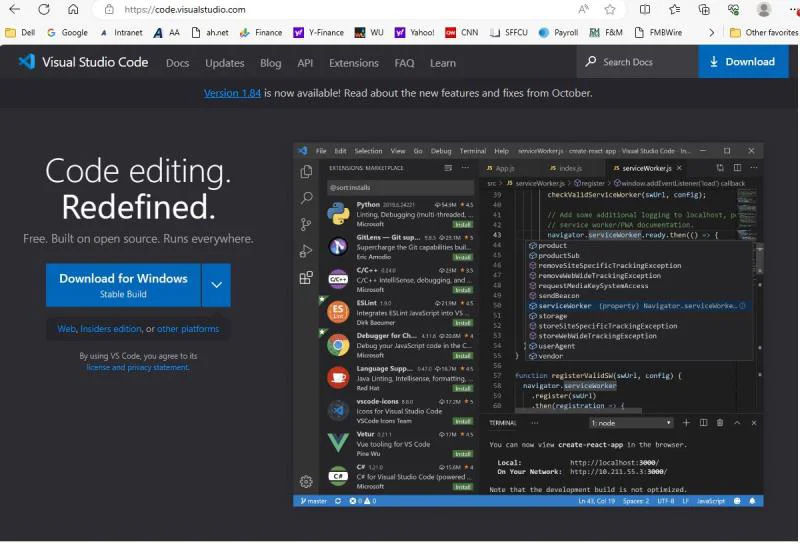Screen dimensions: 800x544
Task: Open the Version 1.84 link
Action: point(232,93)
